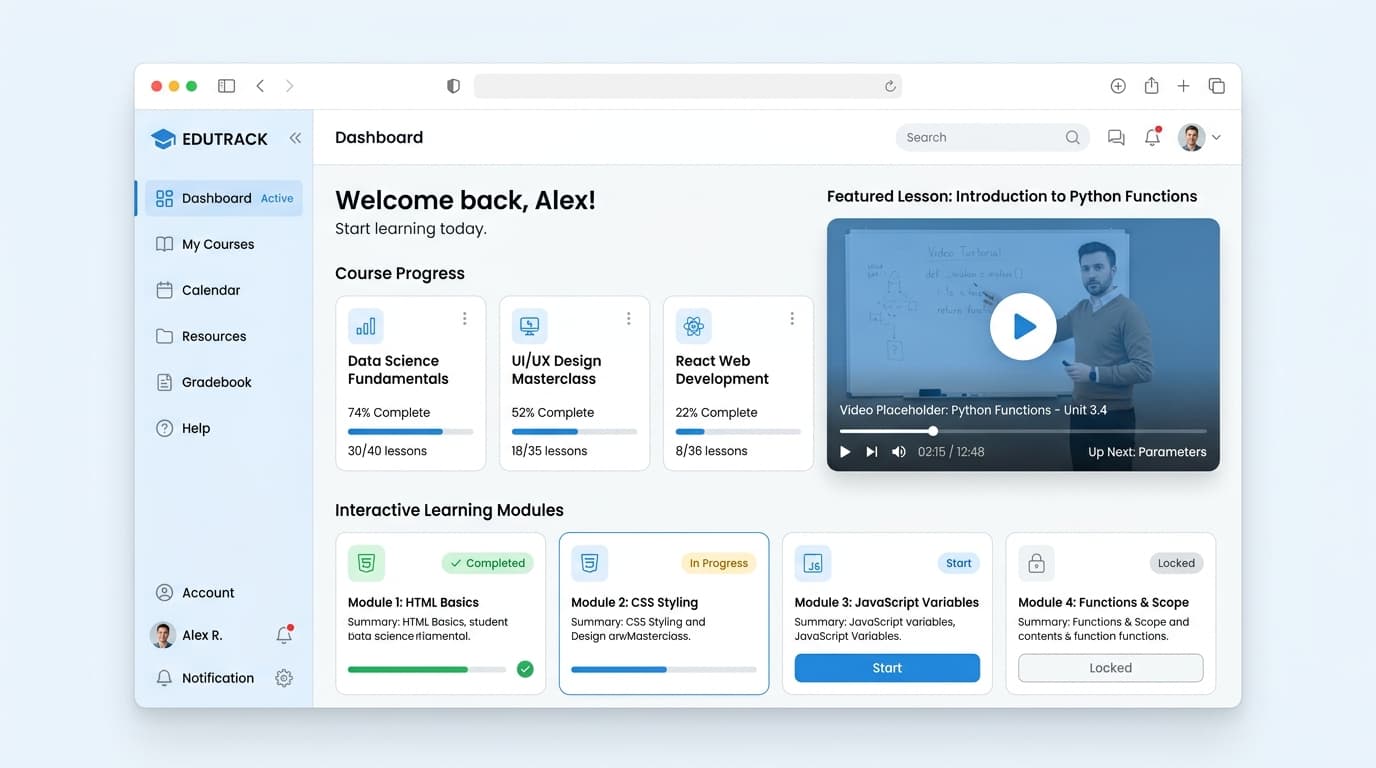Go forward with browser forward arrow

(290, 86)
